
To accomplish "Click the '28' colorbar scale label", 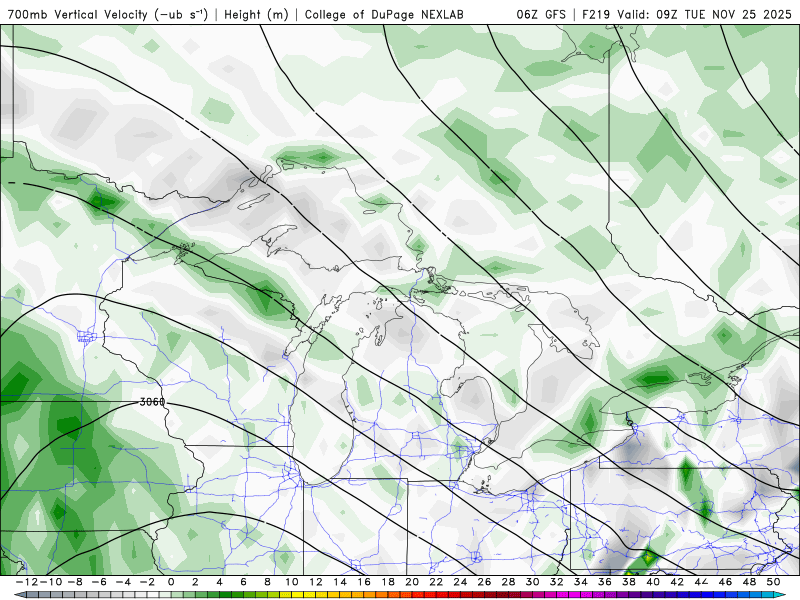I will pyautogui.click(x=509, y=582).
